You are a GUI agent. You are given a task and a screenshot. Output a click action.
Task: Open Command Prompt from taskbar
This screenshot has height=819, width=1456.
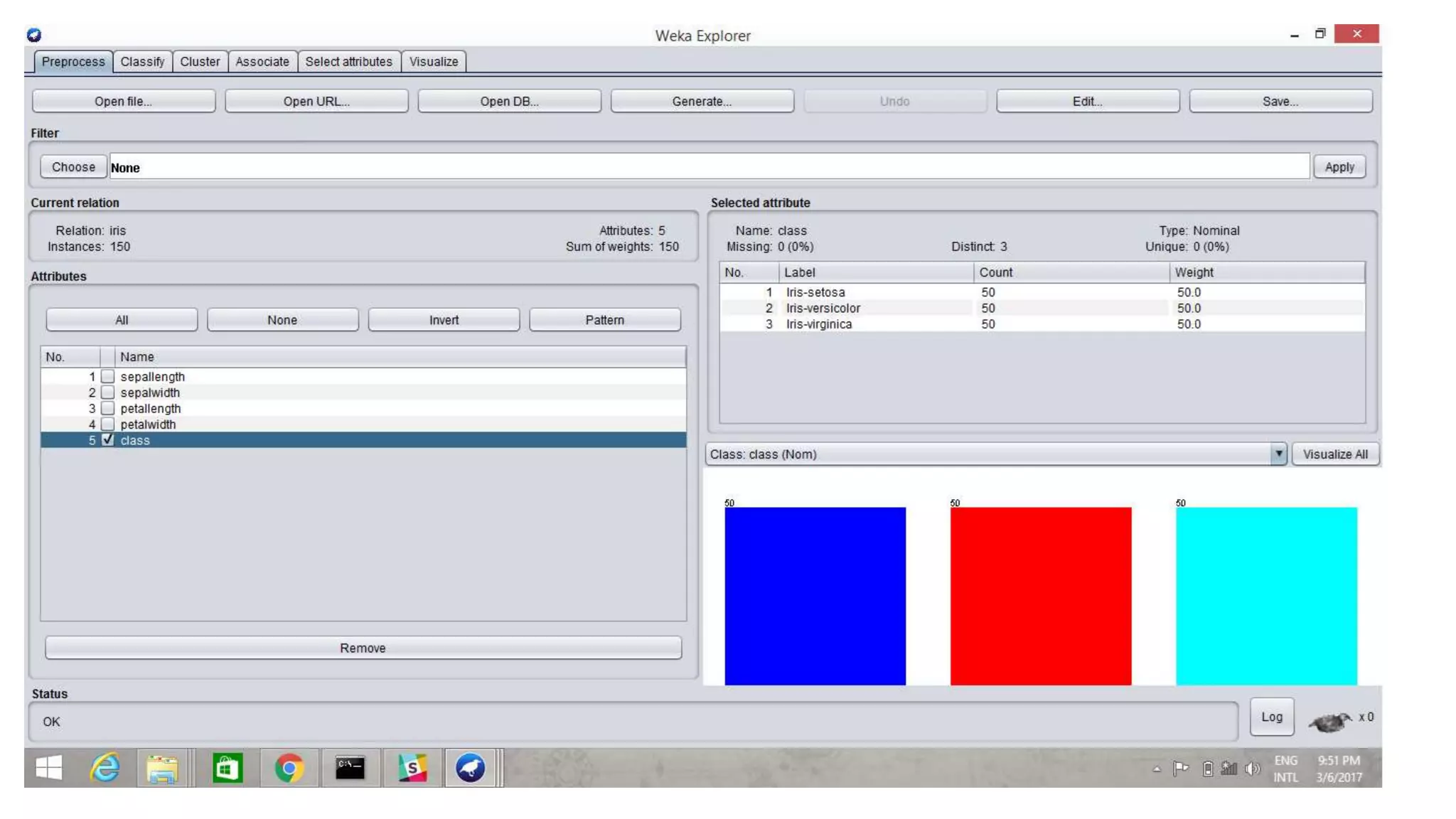click(x=350, y=769)
